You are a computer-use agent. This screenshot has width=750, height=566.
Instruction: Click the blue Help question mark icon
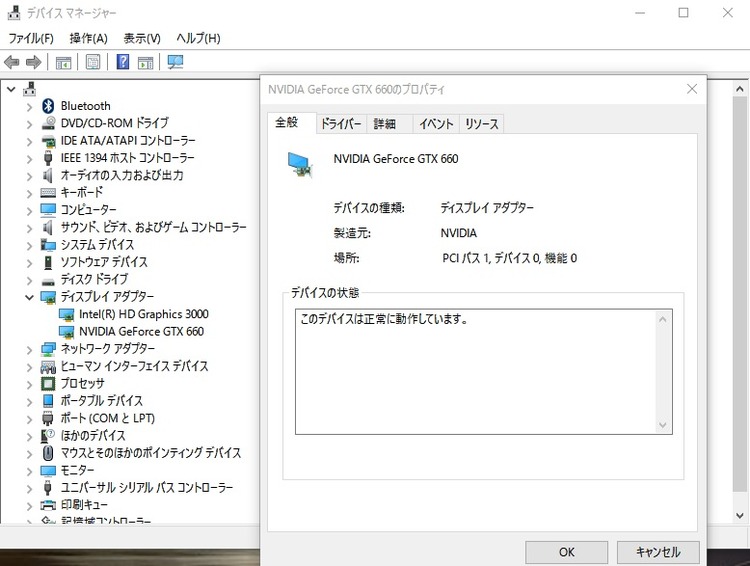pos(123,62)
